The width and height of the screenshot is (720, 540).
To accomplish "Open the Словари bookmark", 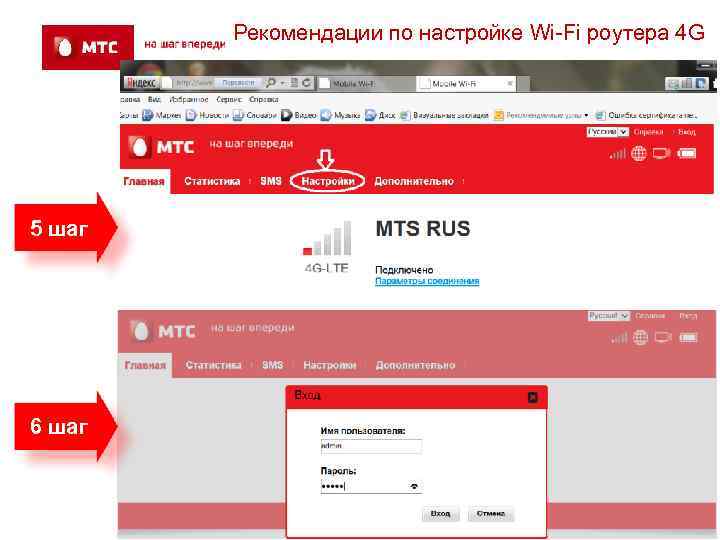I will click(255, 115).
